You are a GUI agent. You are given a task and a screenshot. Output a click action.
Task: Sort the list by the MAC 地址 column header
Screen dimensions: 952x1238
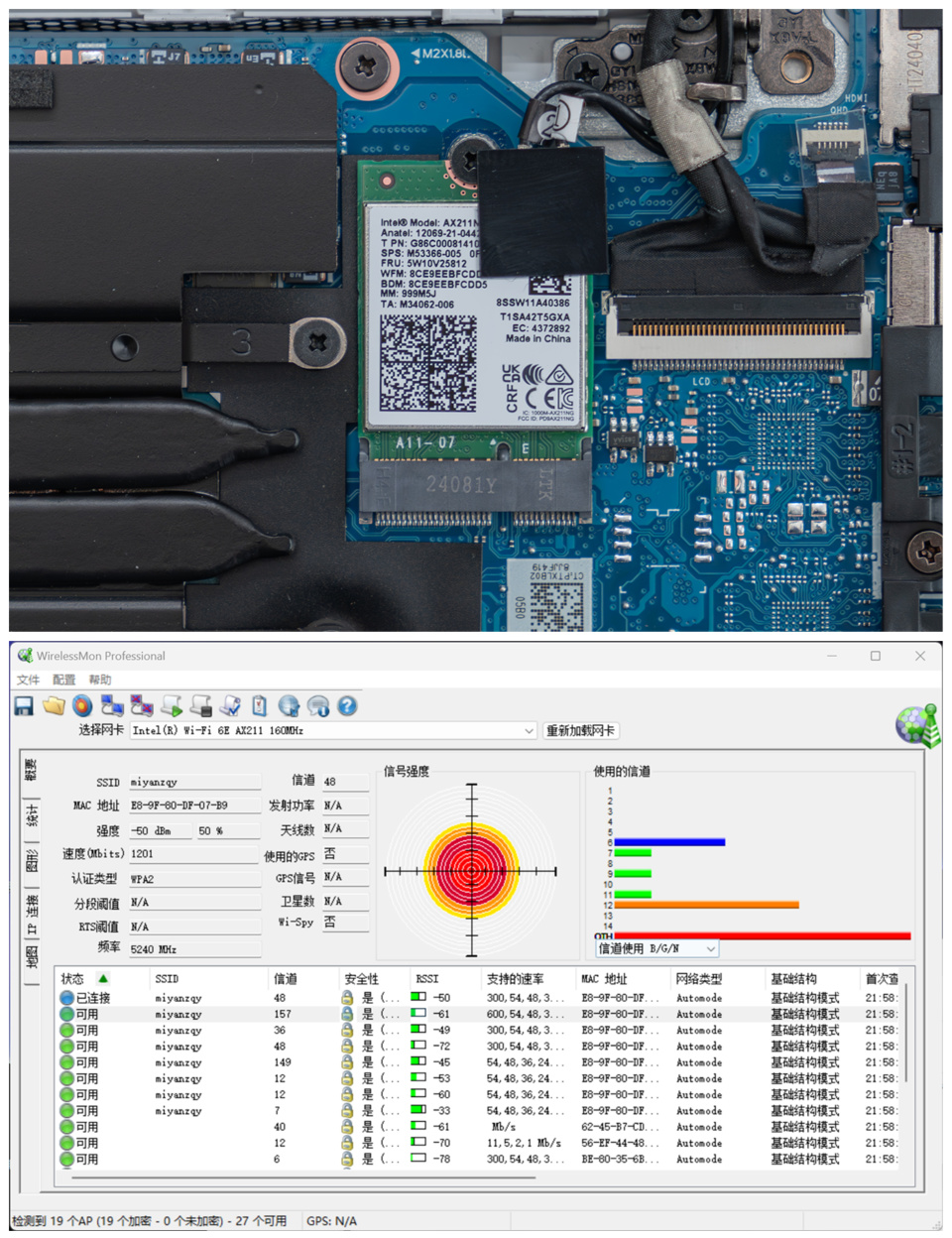coord(624,978)
